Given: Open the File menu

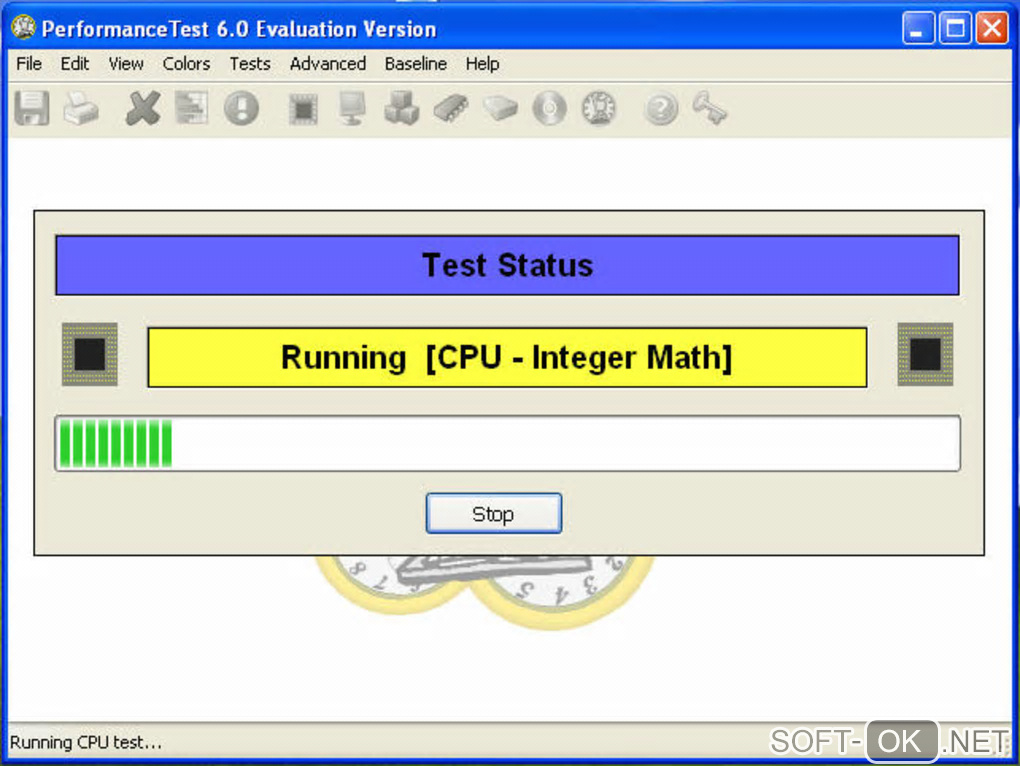Looking at the screenshot, I should (29, 64).
